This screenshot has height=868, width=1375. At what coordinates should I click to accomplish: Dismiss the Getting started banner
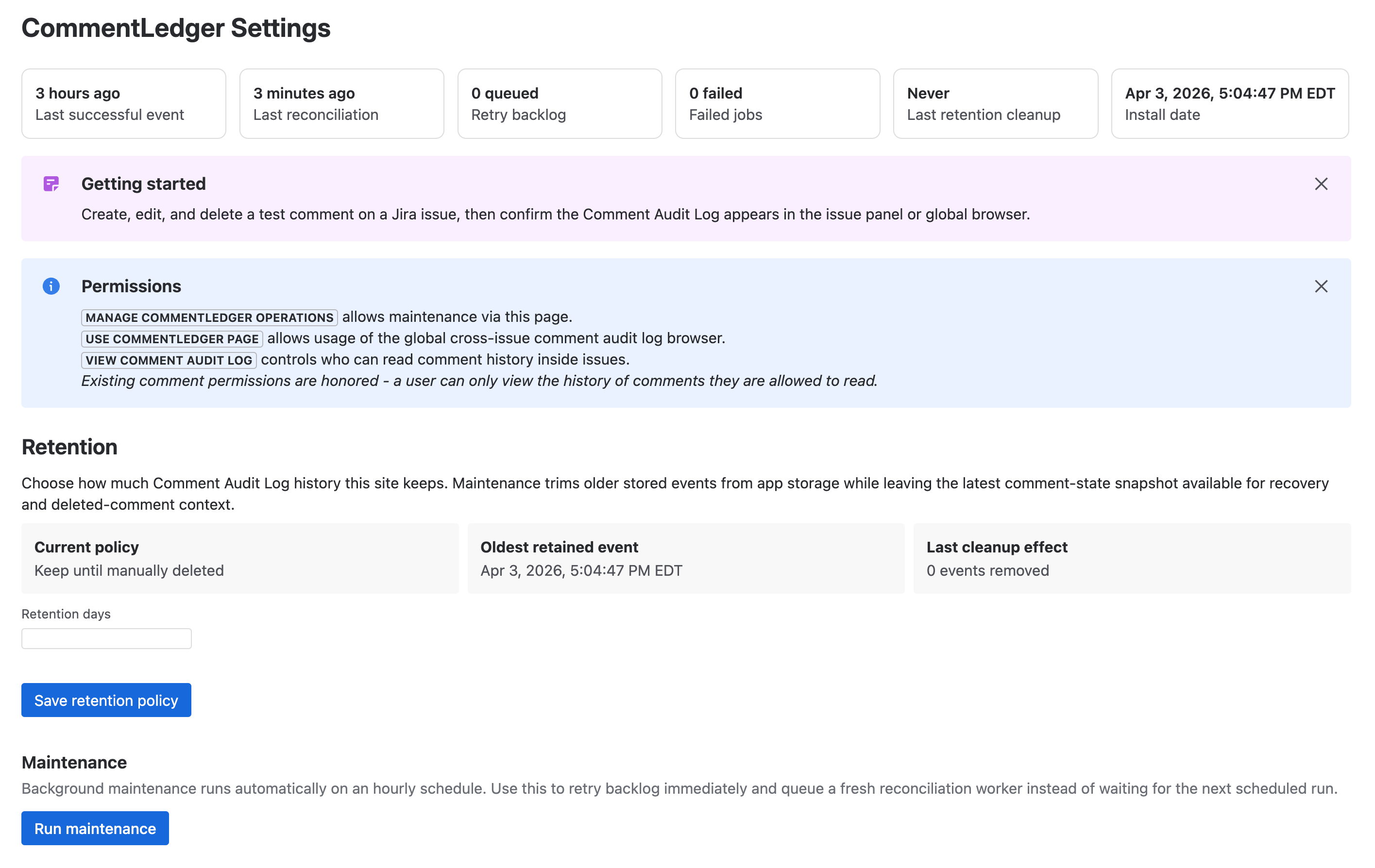[x=1322, y=184]
